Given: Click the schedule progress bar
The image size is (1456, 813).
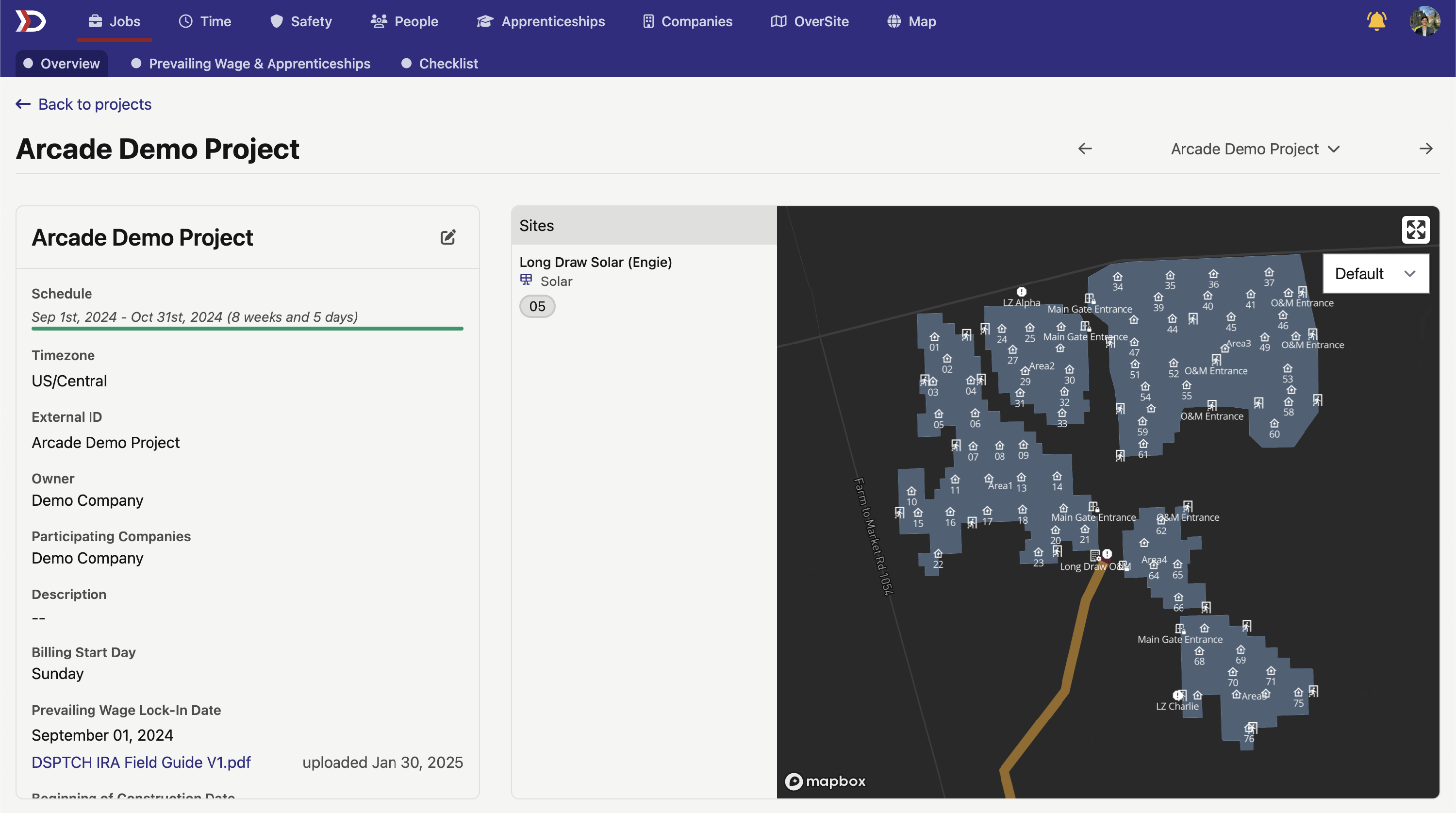Looking at the screenshot, I should [247, 329].
